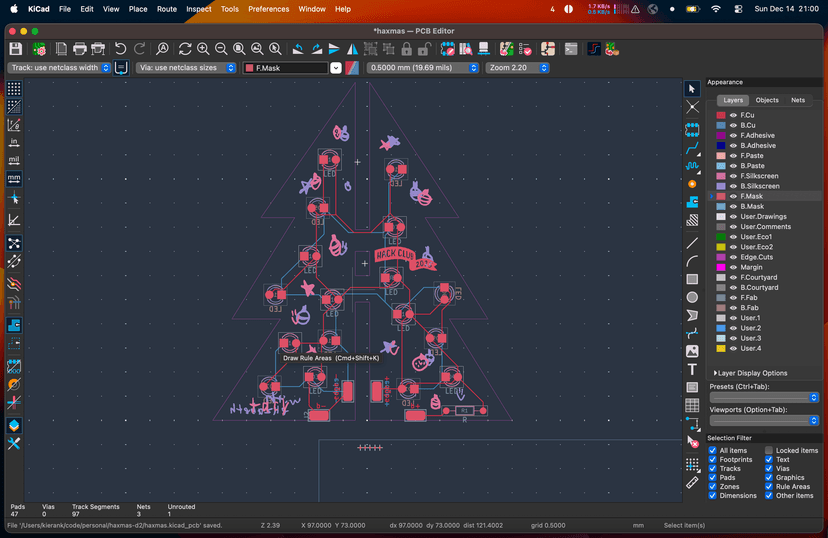Image resolution: width=828 pixels, height=538 pixels.
Task: Switch to the Nets tab
Action: (798, 100)
